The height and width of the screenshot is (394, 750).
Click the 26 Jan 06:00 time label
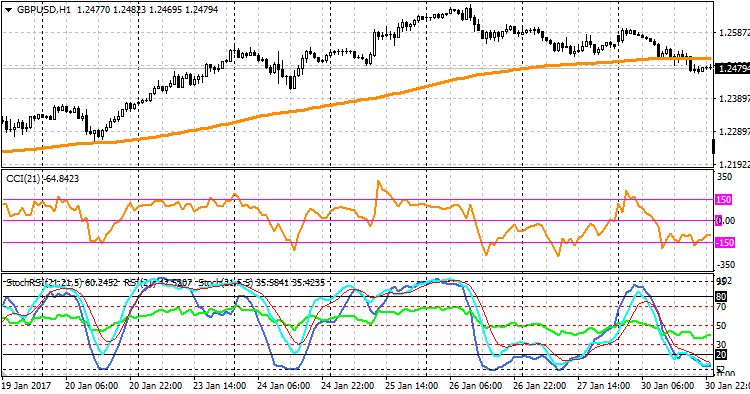[x=475, y=385]
